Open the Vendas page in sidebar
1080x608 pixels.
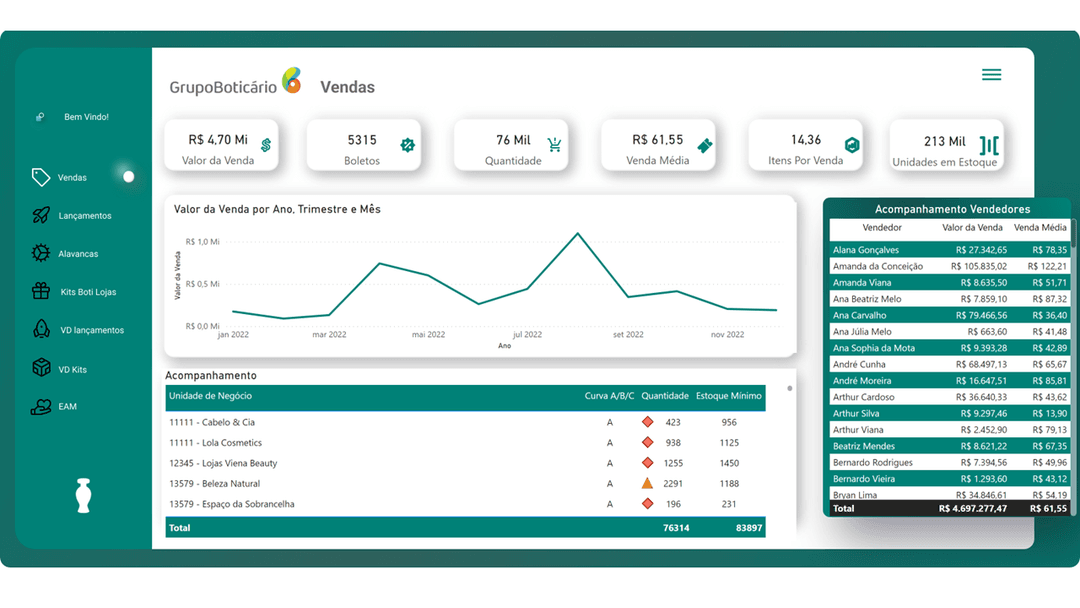[72, 178]
